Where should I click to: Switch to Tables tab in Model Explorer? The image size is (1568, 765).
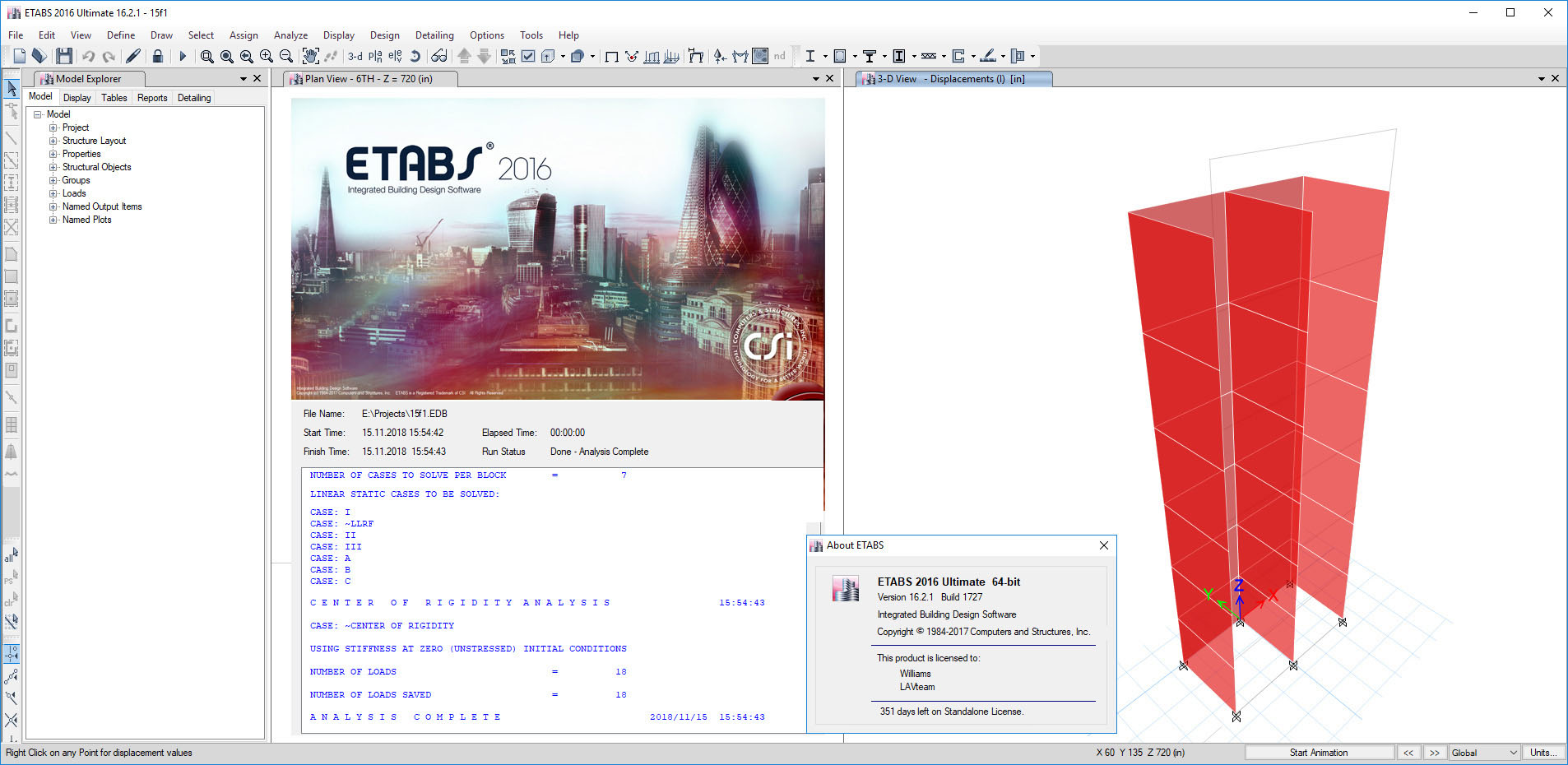[x=114, y=98]
